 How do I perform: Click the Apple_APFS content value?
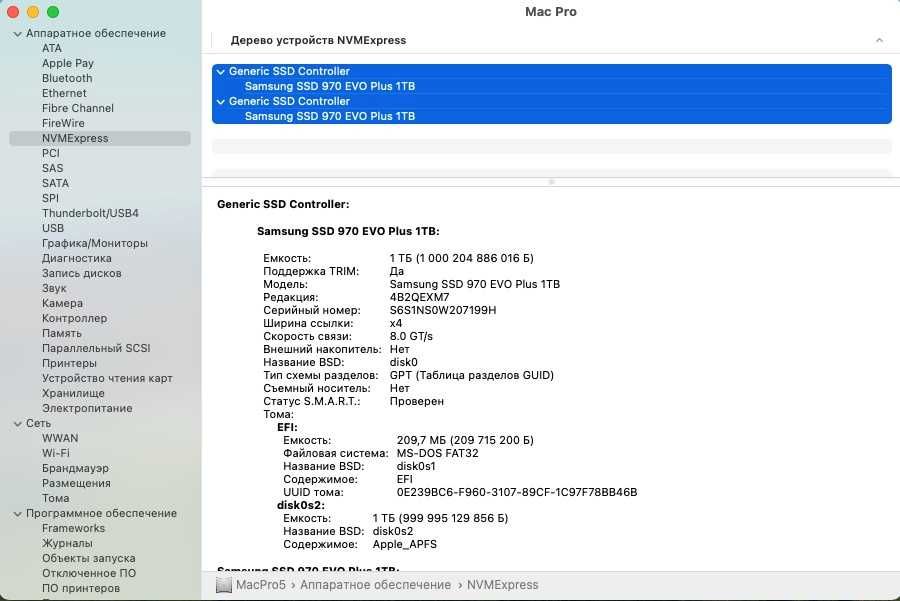tap(405, 544)
